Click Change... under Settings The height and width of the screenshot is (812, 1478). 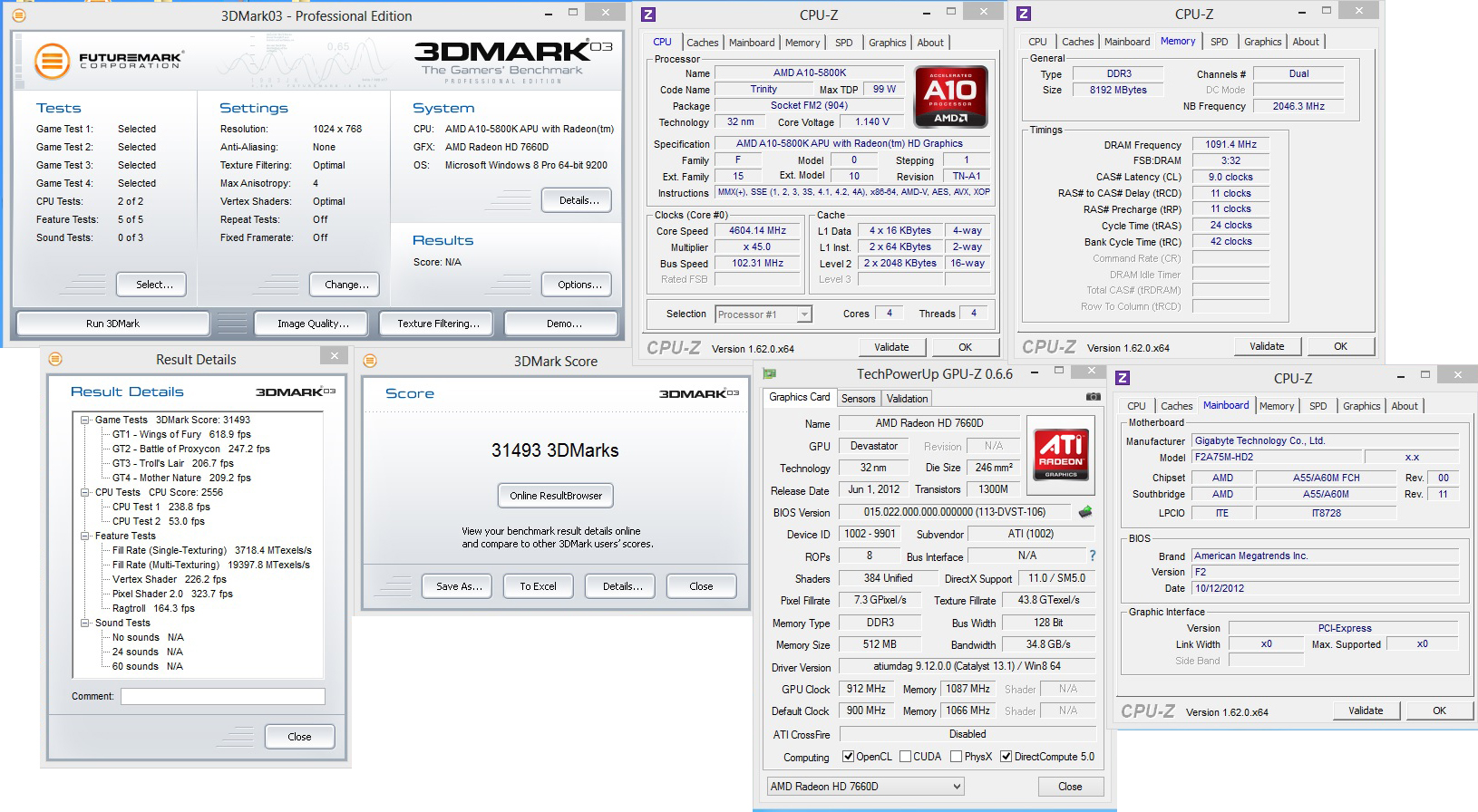pos(346,285)
